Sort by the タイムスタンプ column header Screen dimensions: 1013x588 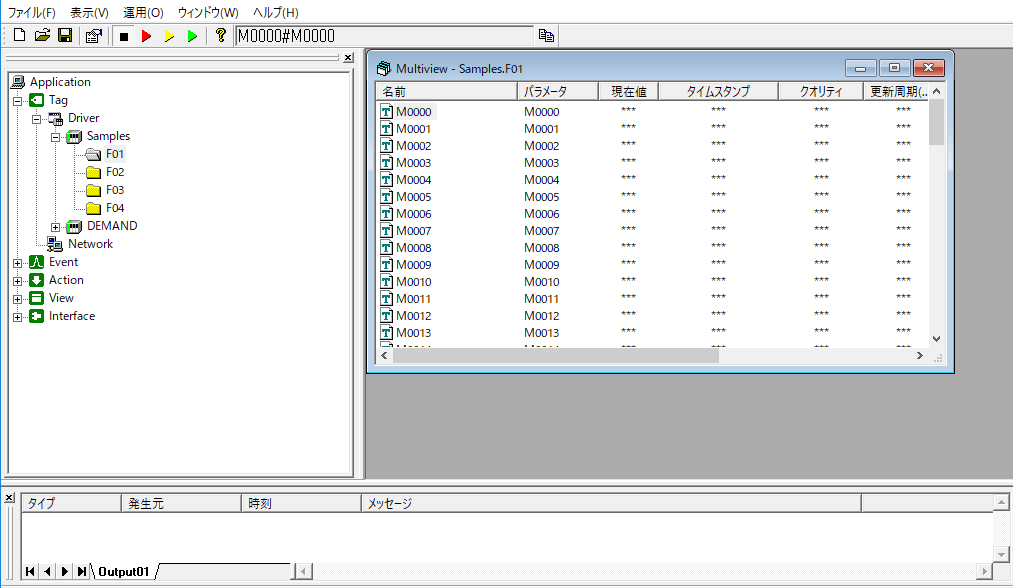pyautogui.click(x=718, y=91)
